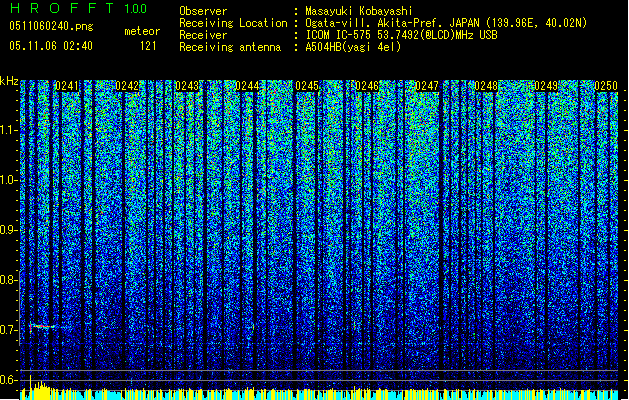Click the A504HB(yagi 4el) antenna text
The height and width of the screenshot is (400, 629).
coord(353,47)
